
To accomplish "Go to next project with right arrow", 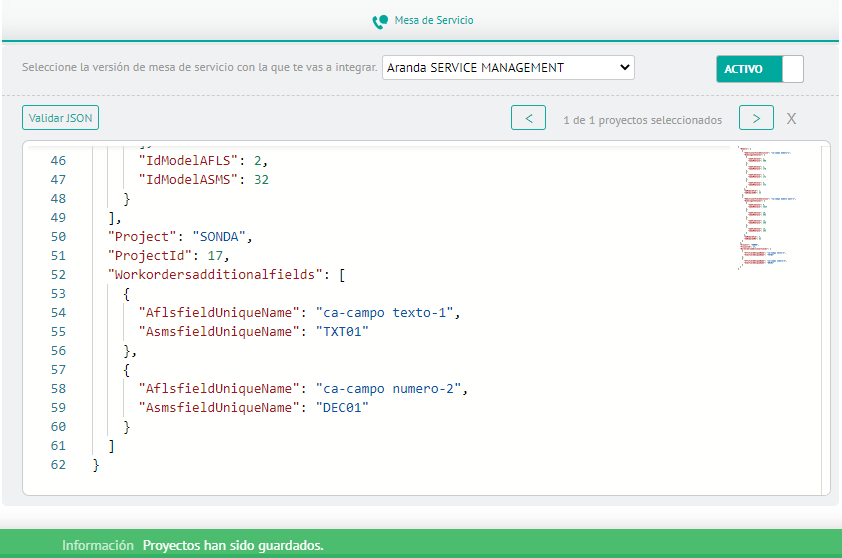I will click(756, 118).
